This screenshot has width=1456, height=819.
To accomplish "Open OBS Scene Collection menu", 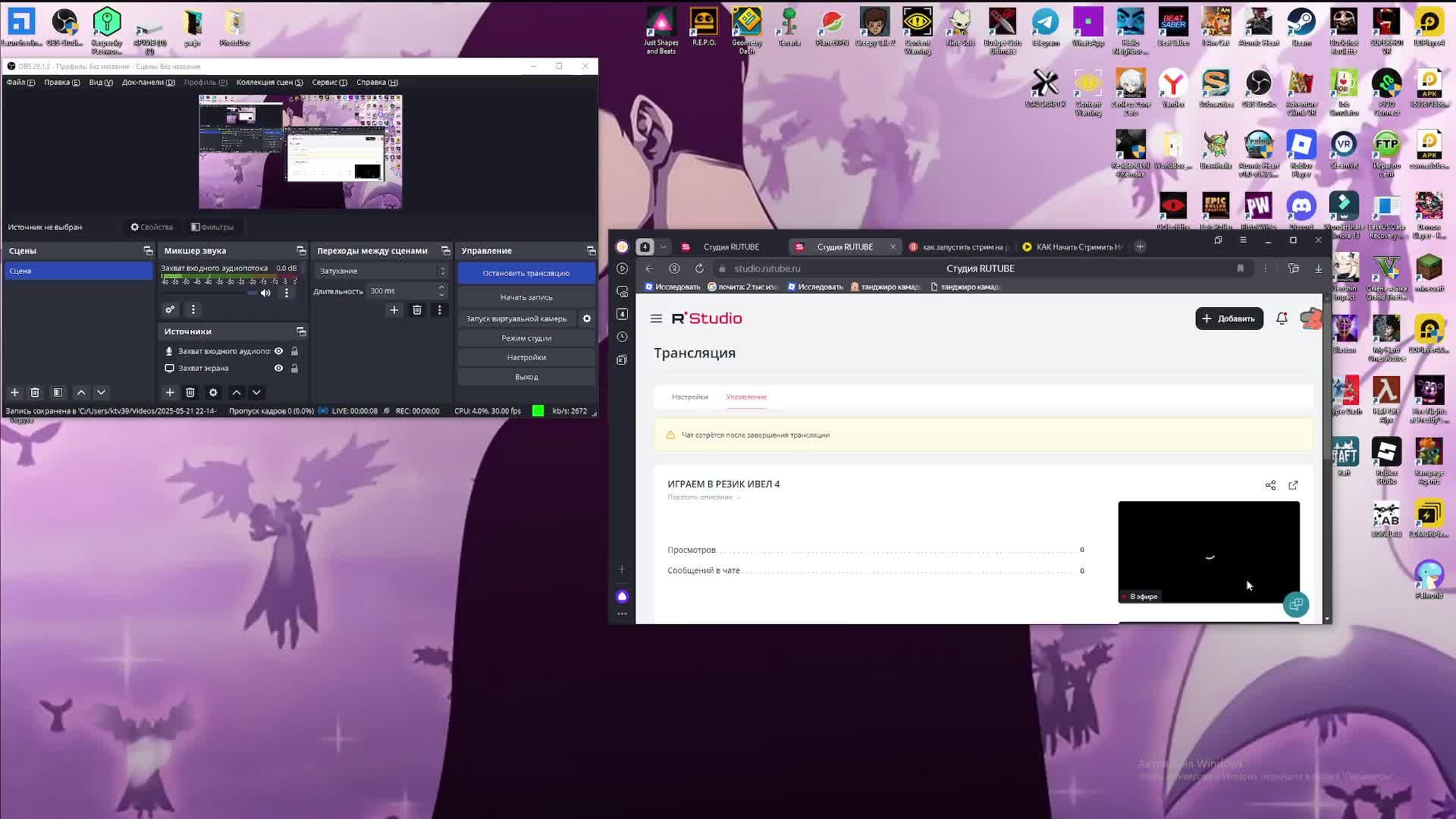I will click(x=269, y=82).
